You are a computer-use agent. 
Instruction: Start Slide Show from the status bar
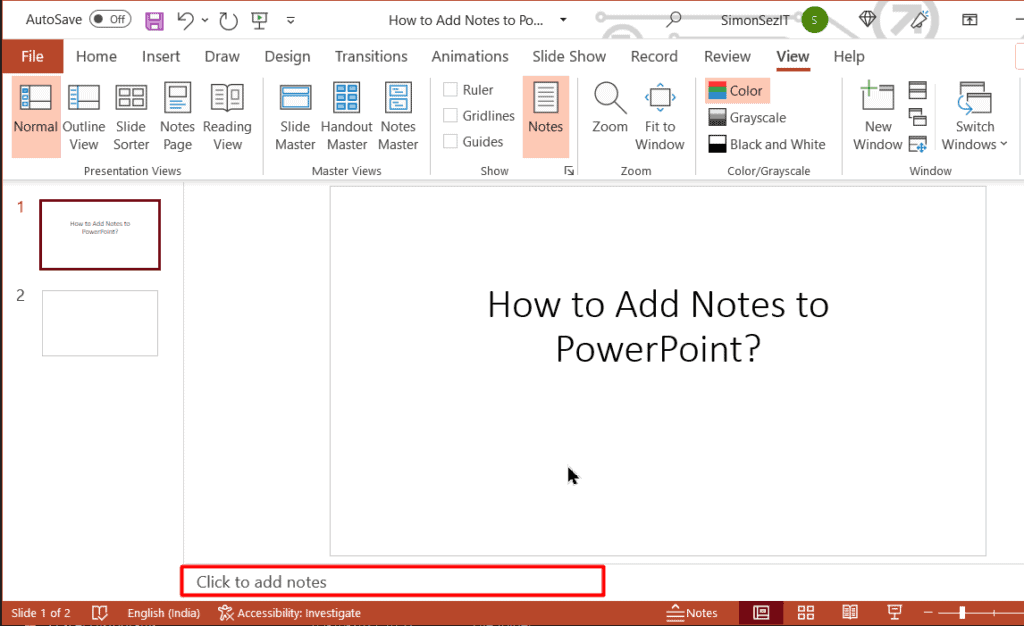[x=893, y=612]
